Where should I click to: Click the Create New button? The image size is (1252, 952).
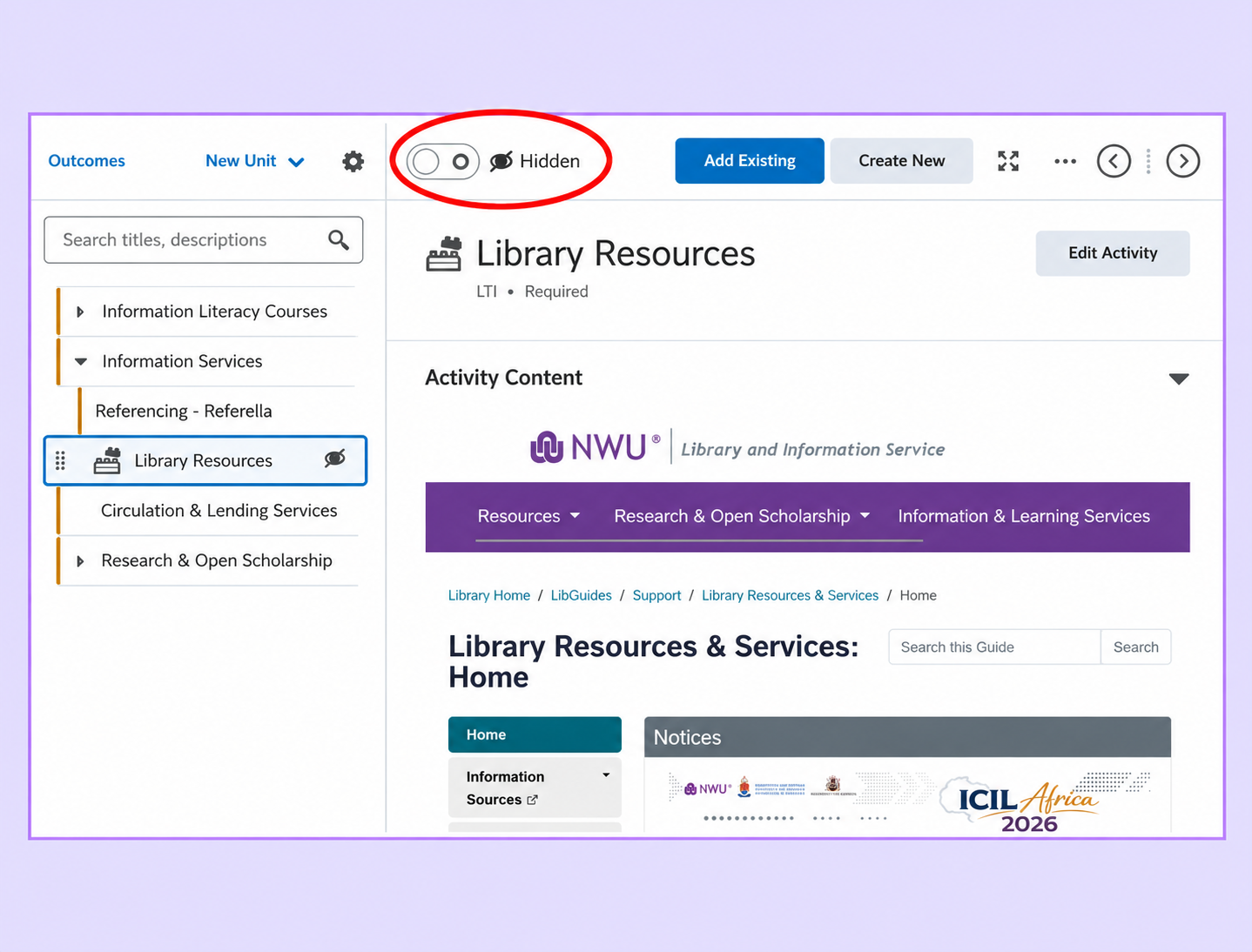[x=901, y=161]
